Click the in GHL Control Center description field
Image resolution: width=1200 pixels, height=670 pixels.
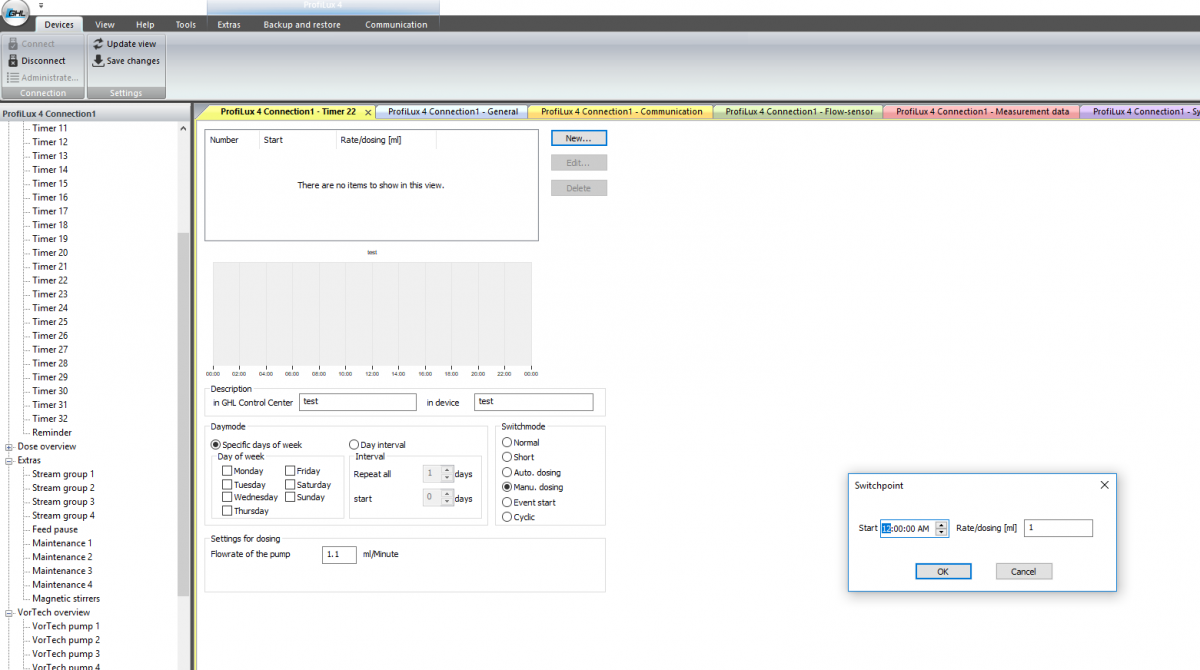[x=357, y=402]
